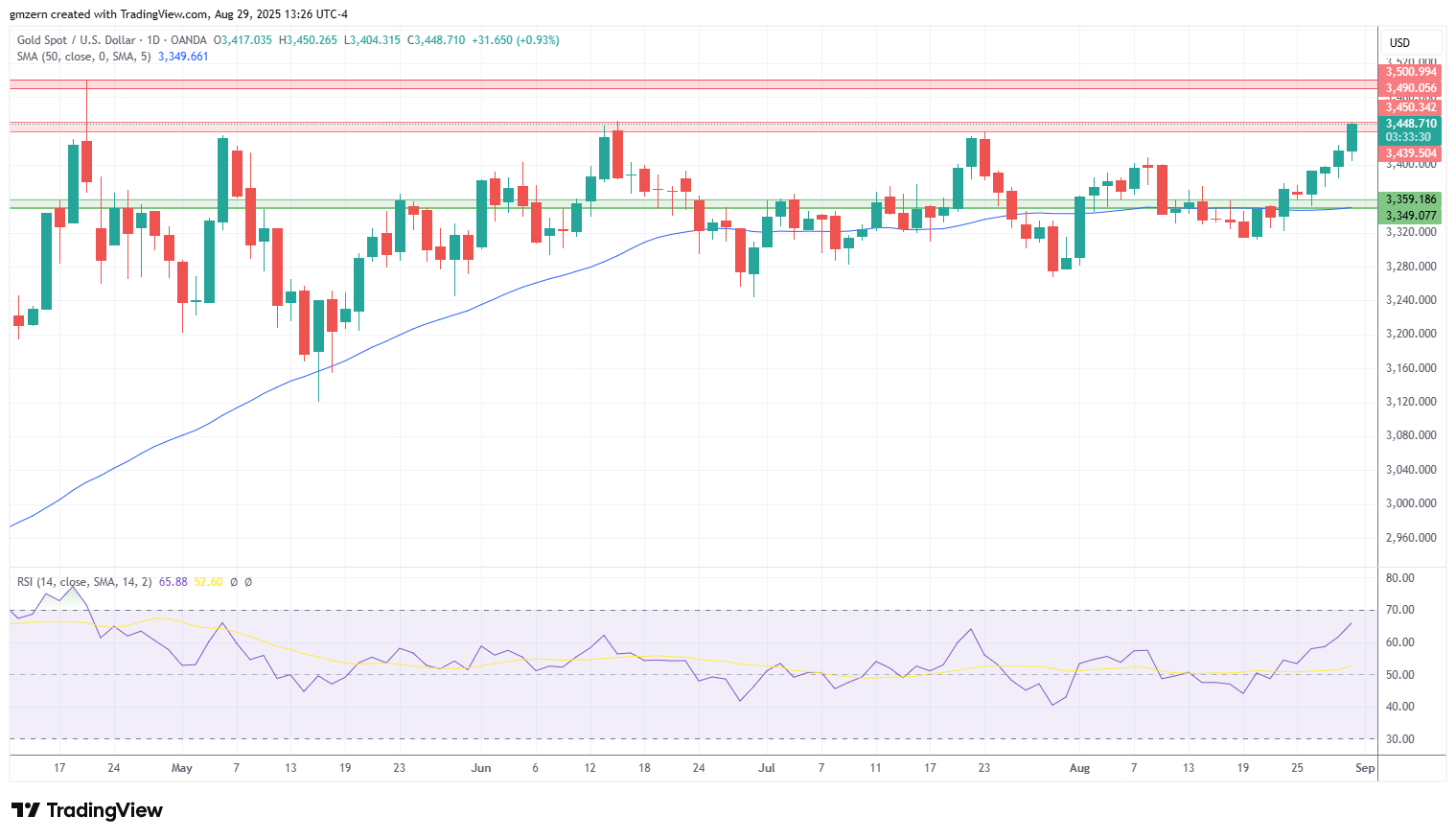Click the Jun label on the time axis
Viewport: 1456px width, 839px height.
481,768
